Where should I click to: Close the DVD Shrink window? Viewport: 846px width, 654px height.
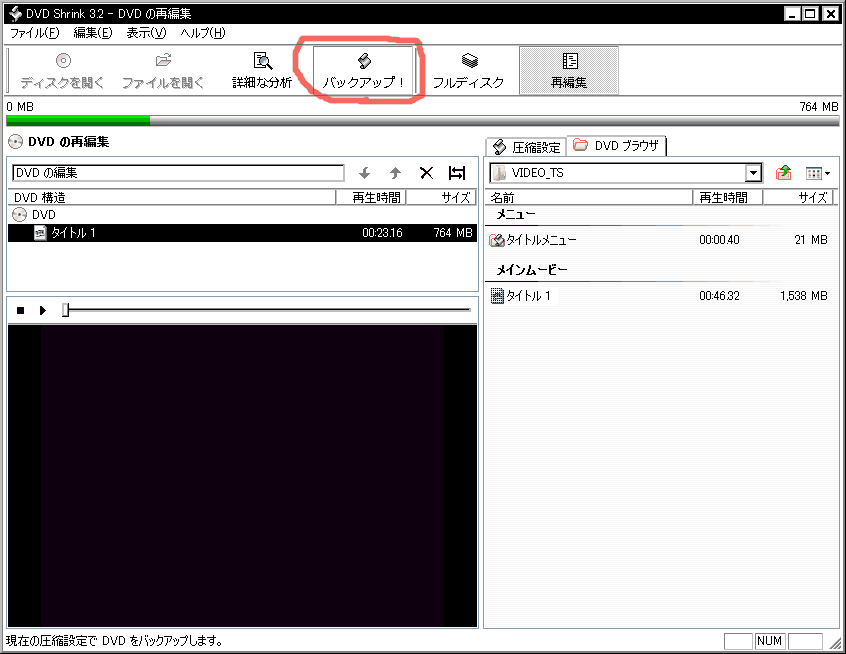[830, 13]
